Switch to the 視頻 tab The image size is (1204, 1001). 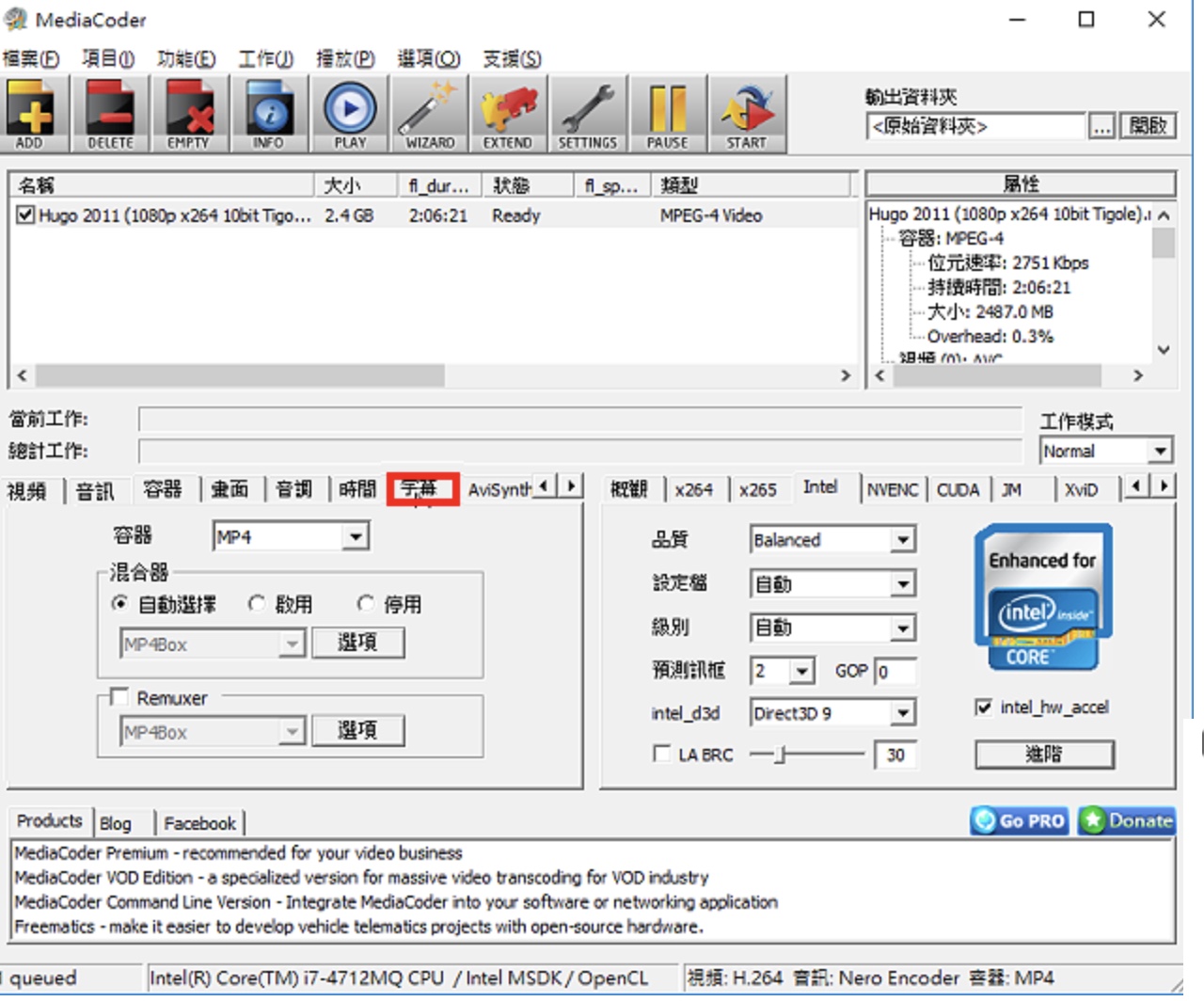27,491
